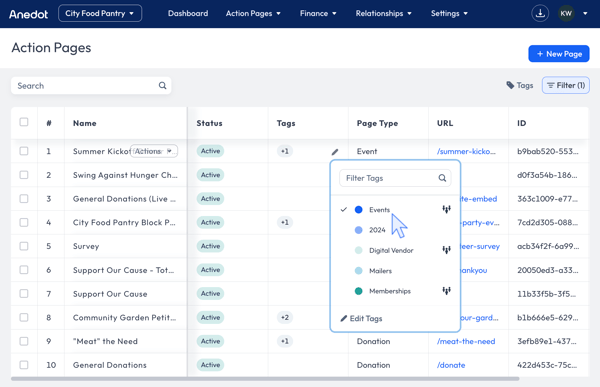This screenshot has height=387, width=600.
Task: Check the box for row 10 General Donations
Action: 24,364
